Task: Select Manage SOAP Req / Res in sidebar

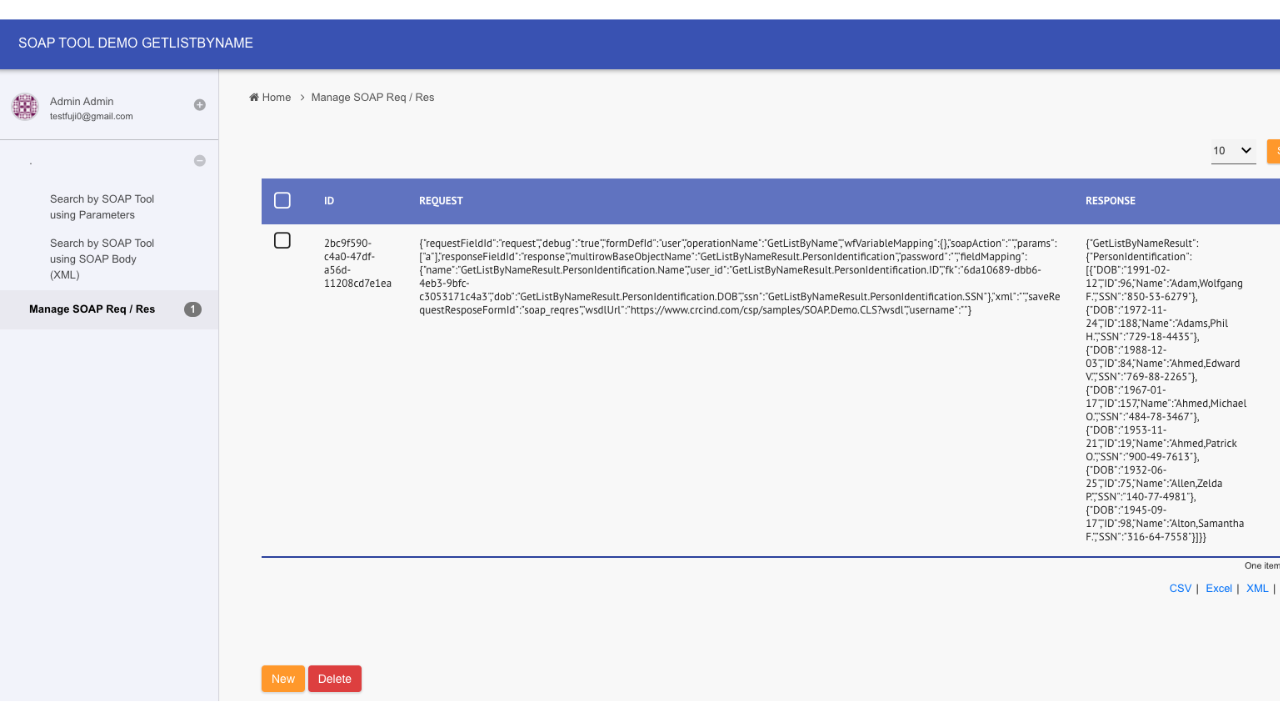Action: click(x=92, y=310)
